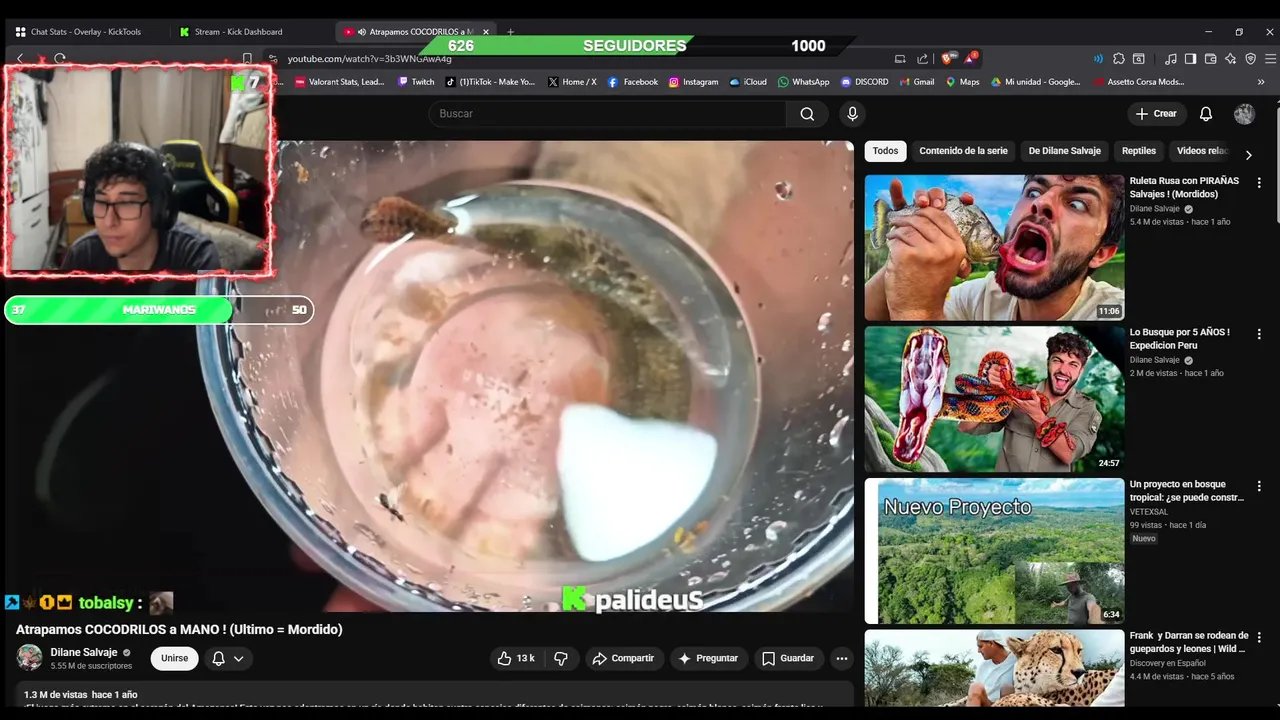Screen dimensions: 1280x720
Task: Open Brave Shields lion icon
Action: tap(949, 59)
